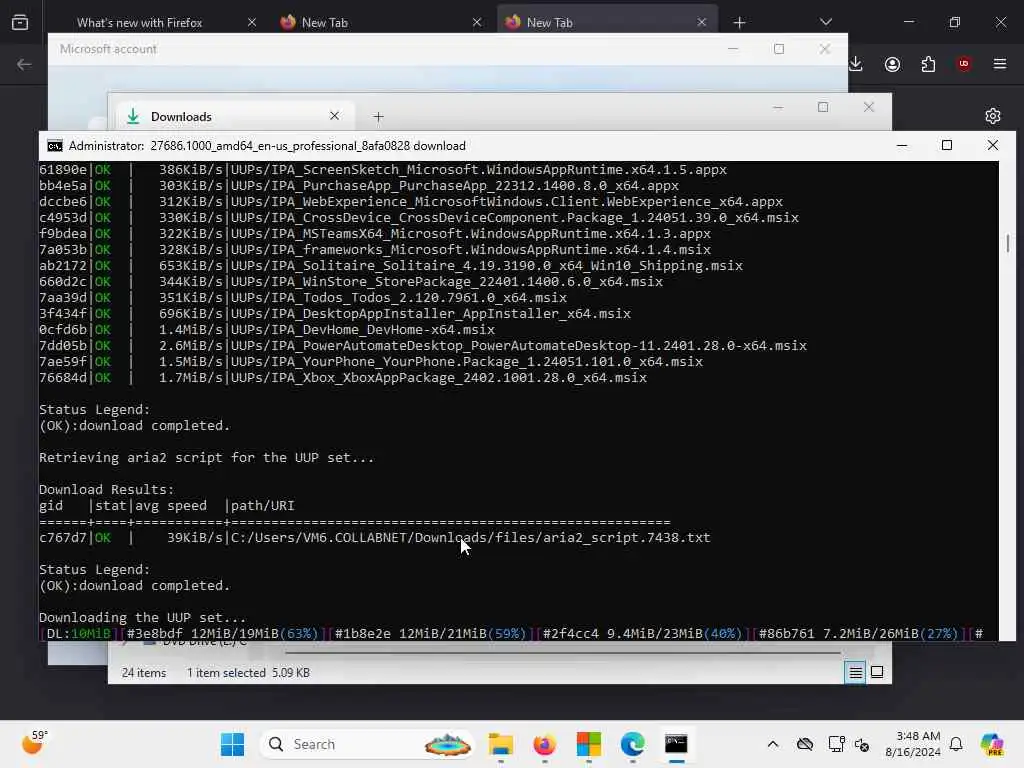Open Firefox tab overview icon
The image size is (1024, 768).
(x=20, y=22)
